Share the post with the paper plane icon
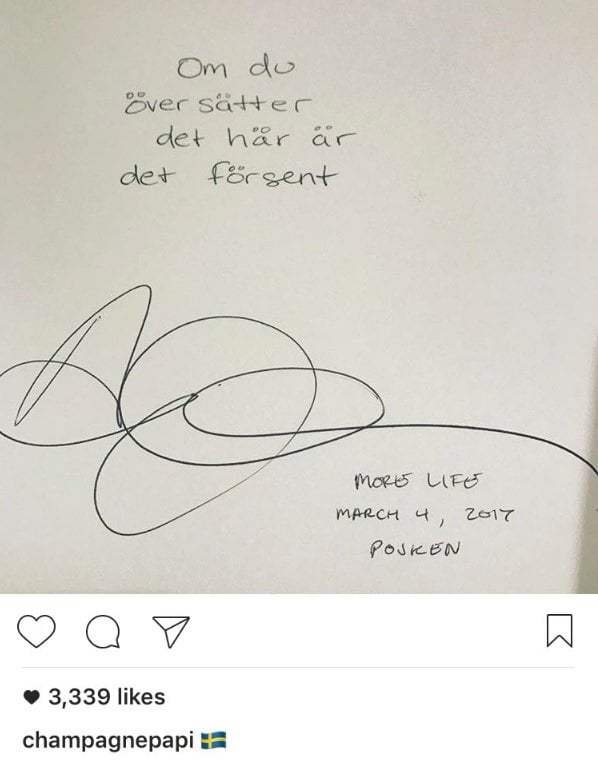The height and width of the screenshot is (767, 598). tap(171, 632)
